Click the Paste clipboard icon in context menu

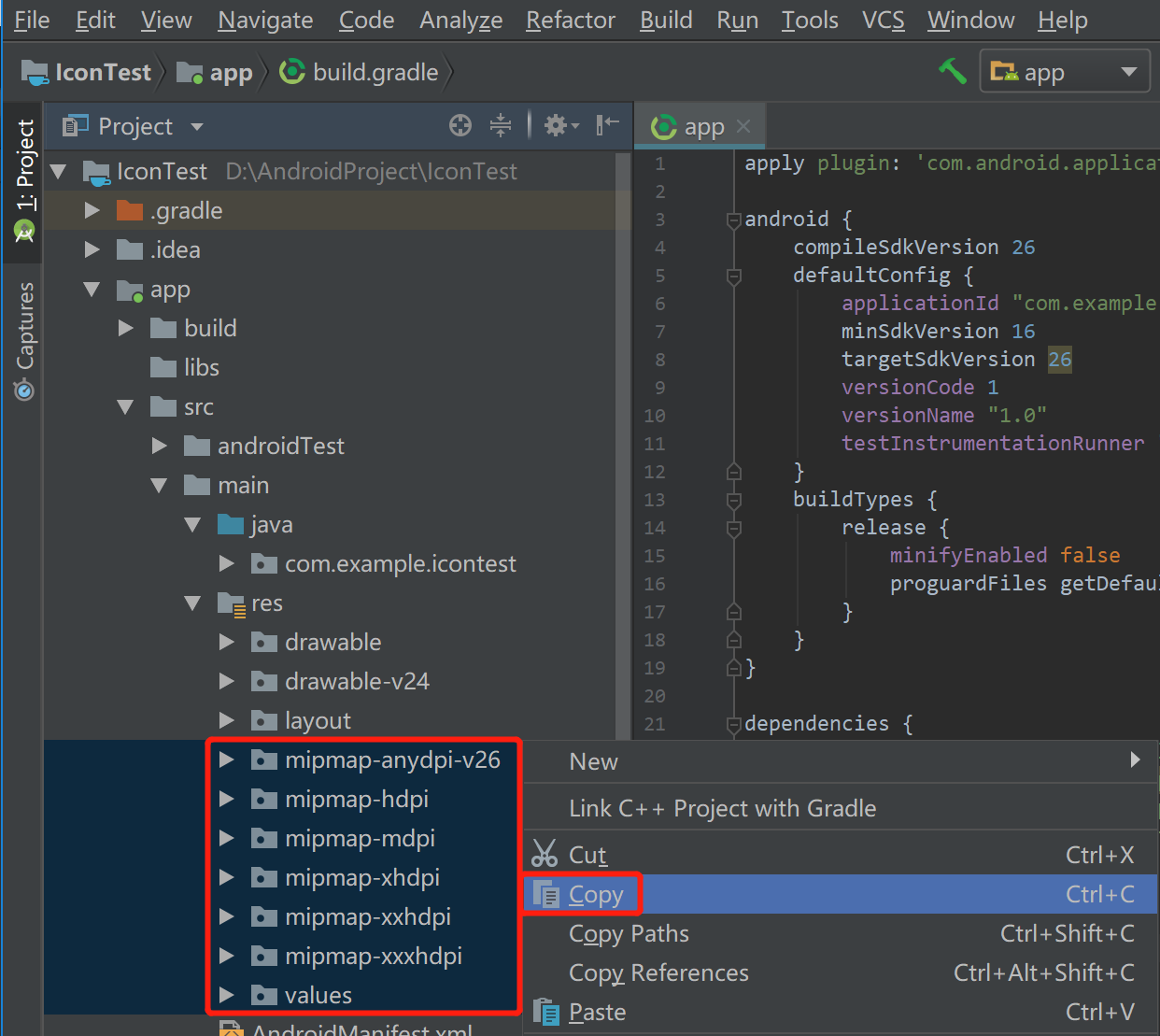coord(546,1012)
